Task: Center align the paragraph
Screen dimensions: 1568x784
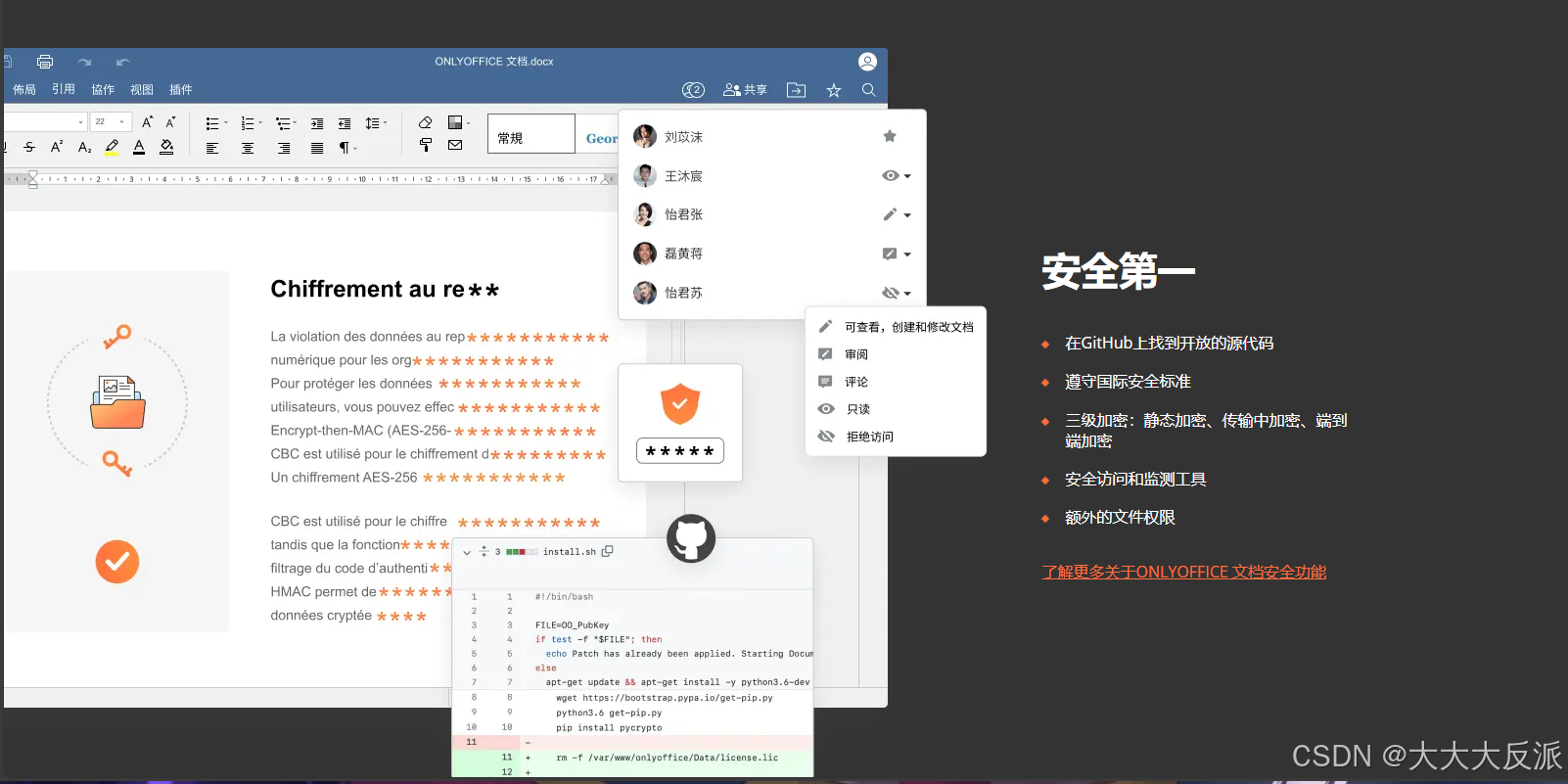Action: (x=248, y=148)
